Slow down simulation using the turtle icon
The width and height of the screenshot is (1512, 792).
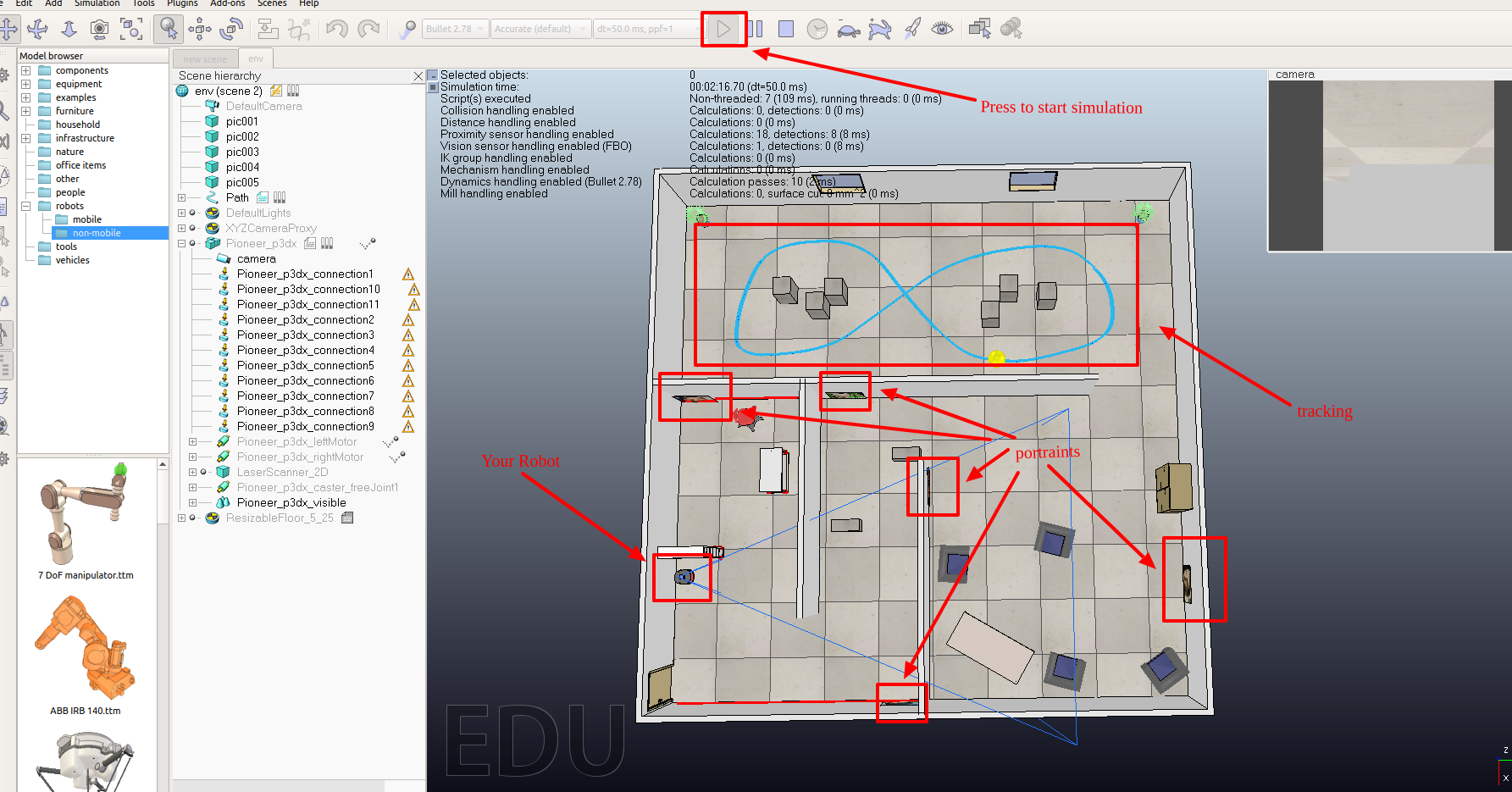tap(850, 29)
